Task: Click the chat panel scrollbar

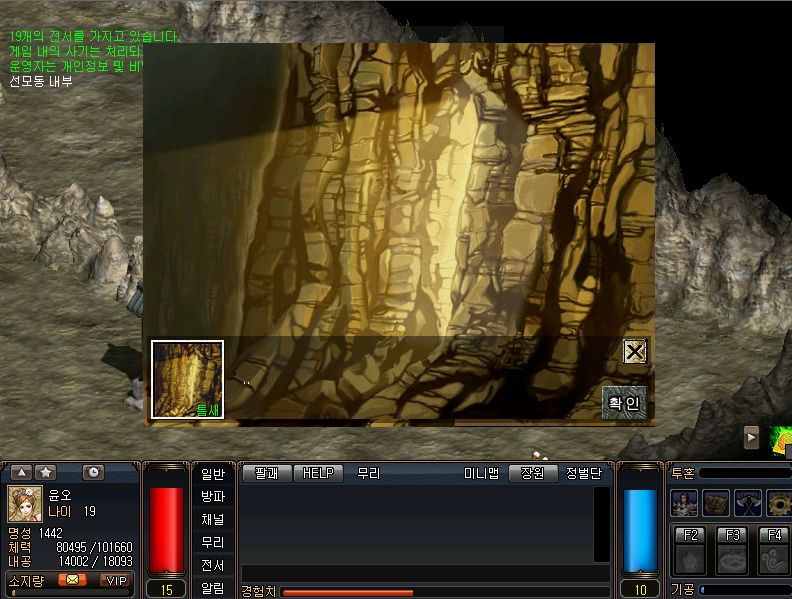Action: coord(602,524)
